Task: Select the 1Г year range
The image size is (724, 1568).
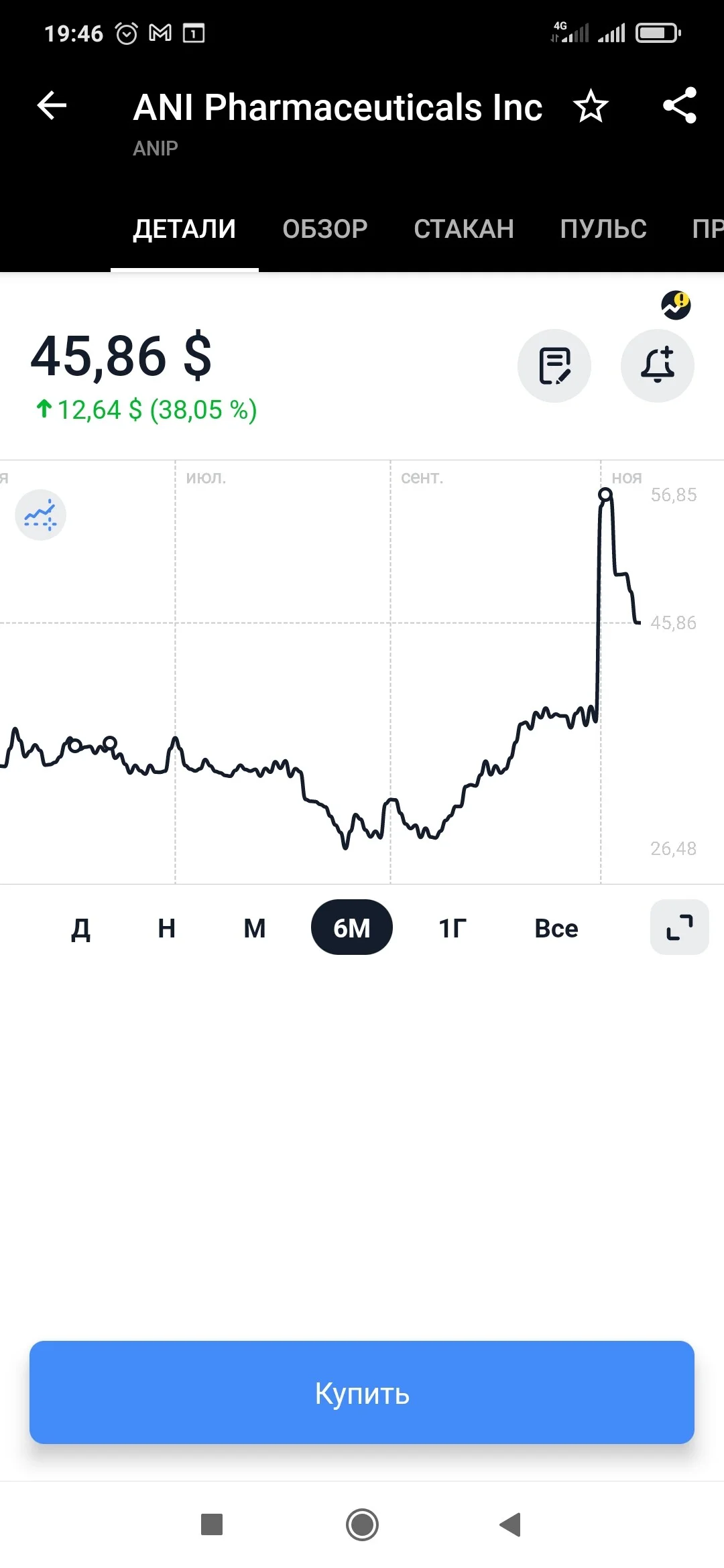Action: (452, 928)
